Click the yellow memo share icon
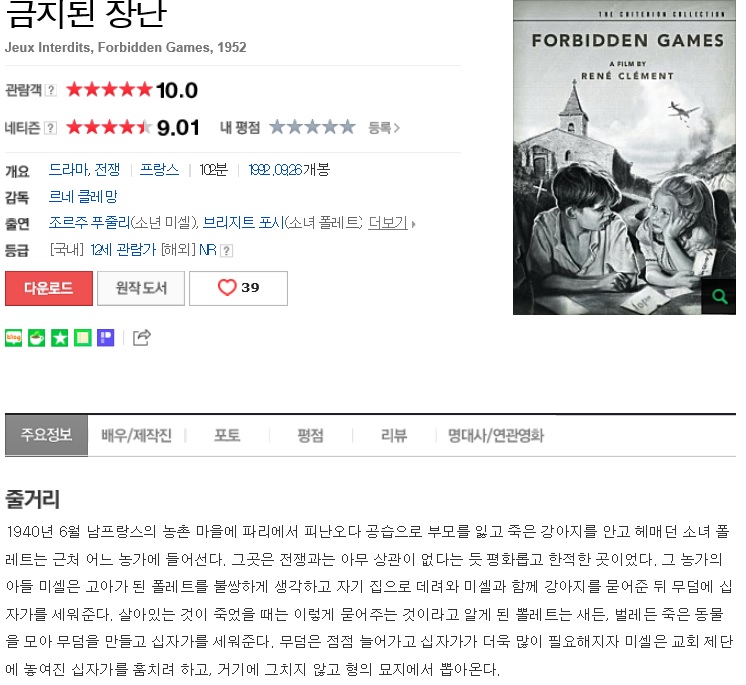Viewport: 746px width, 685px height. click(x=82, y=338)
